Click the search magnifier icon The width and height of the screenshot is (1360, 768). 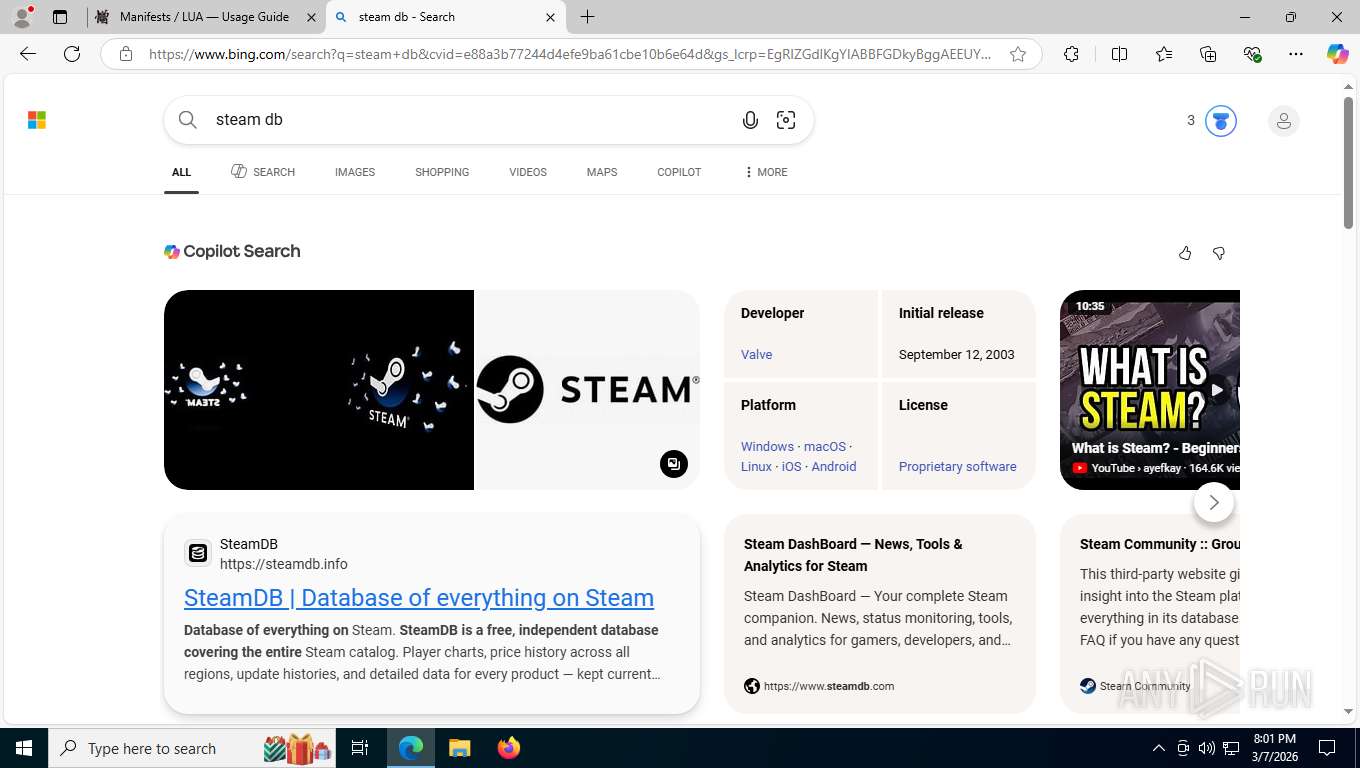187,120
